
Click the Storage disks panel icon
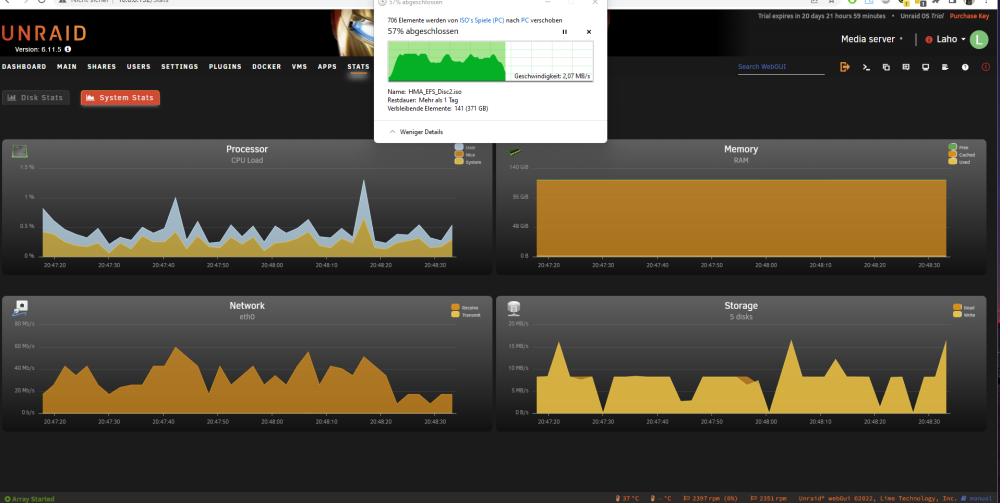point(514,309)
